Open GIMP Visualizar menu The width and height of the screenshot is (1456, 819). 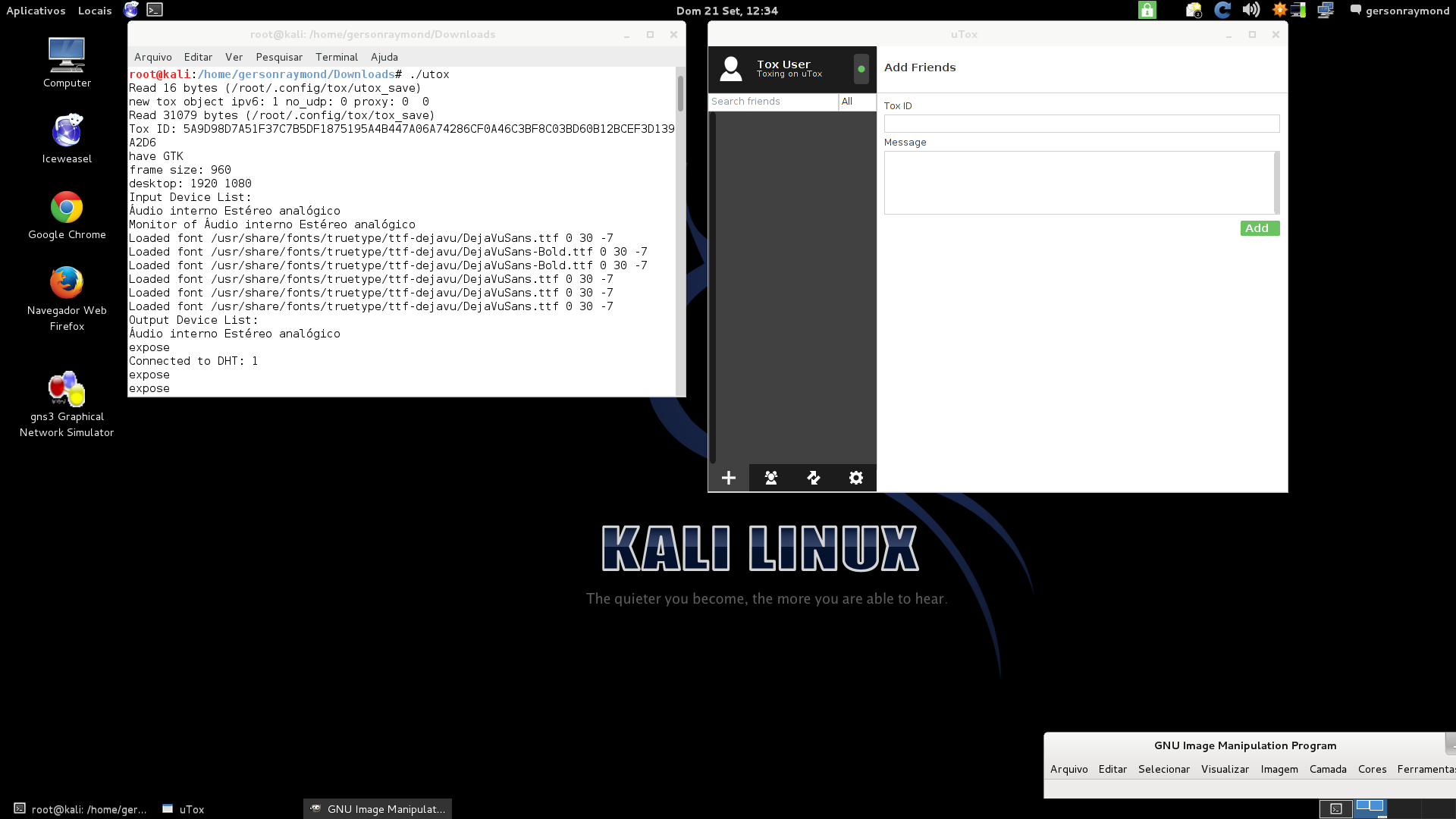1225,769
